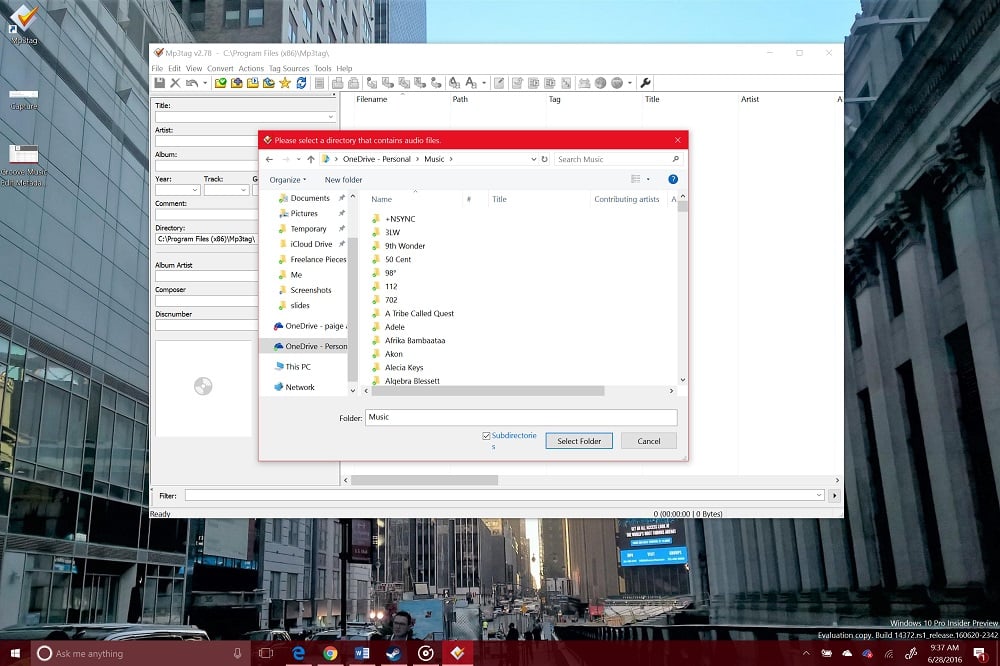Screen dimensions: 1000x666
Task: Refresh the file list with the refresh icon
Action: (303, 83)
